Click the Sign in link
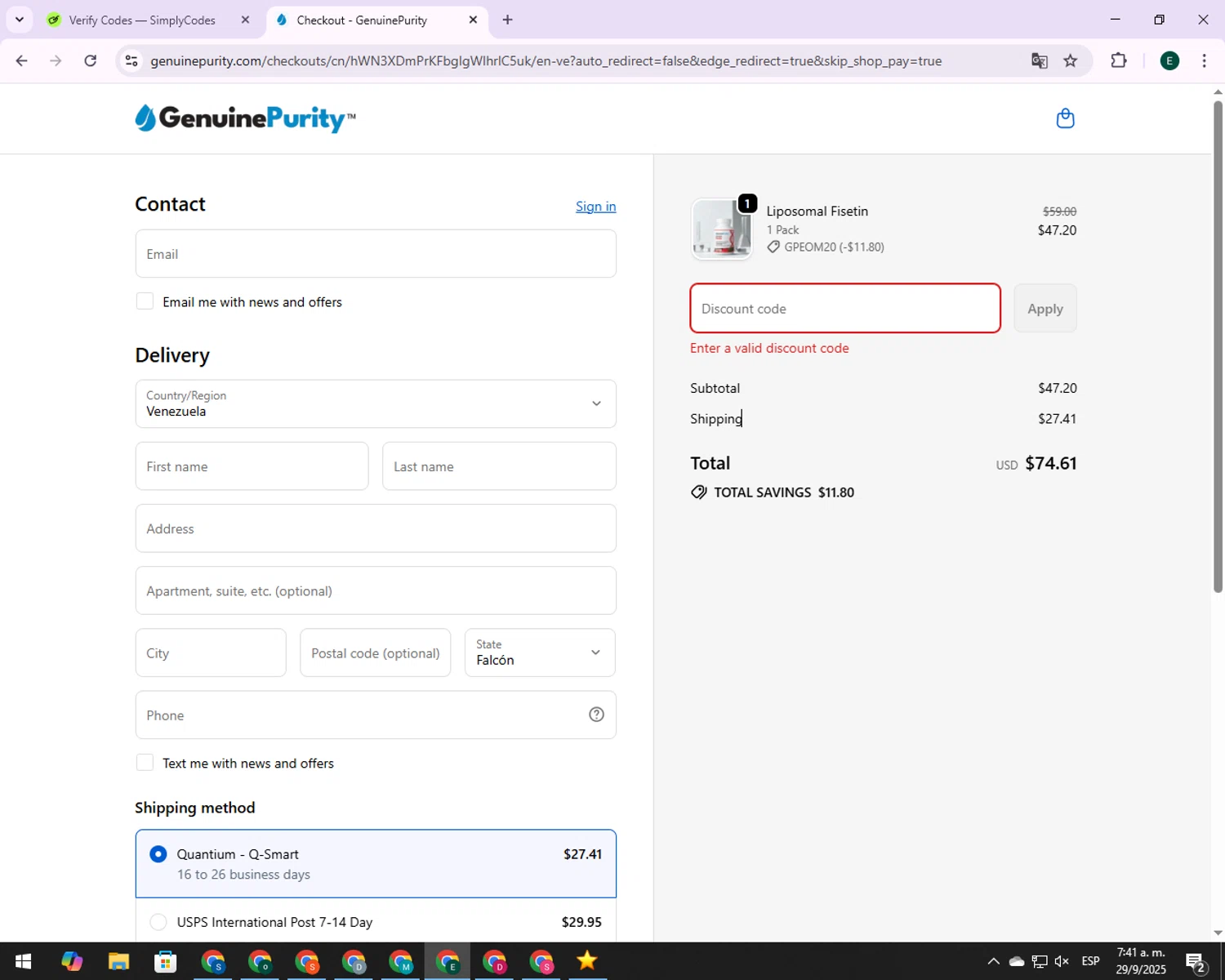Image resolution: width=1225 pixels, height=980 pixels. click(x=595, y=207)
